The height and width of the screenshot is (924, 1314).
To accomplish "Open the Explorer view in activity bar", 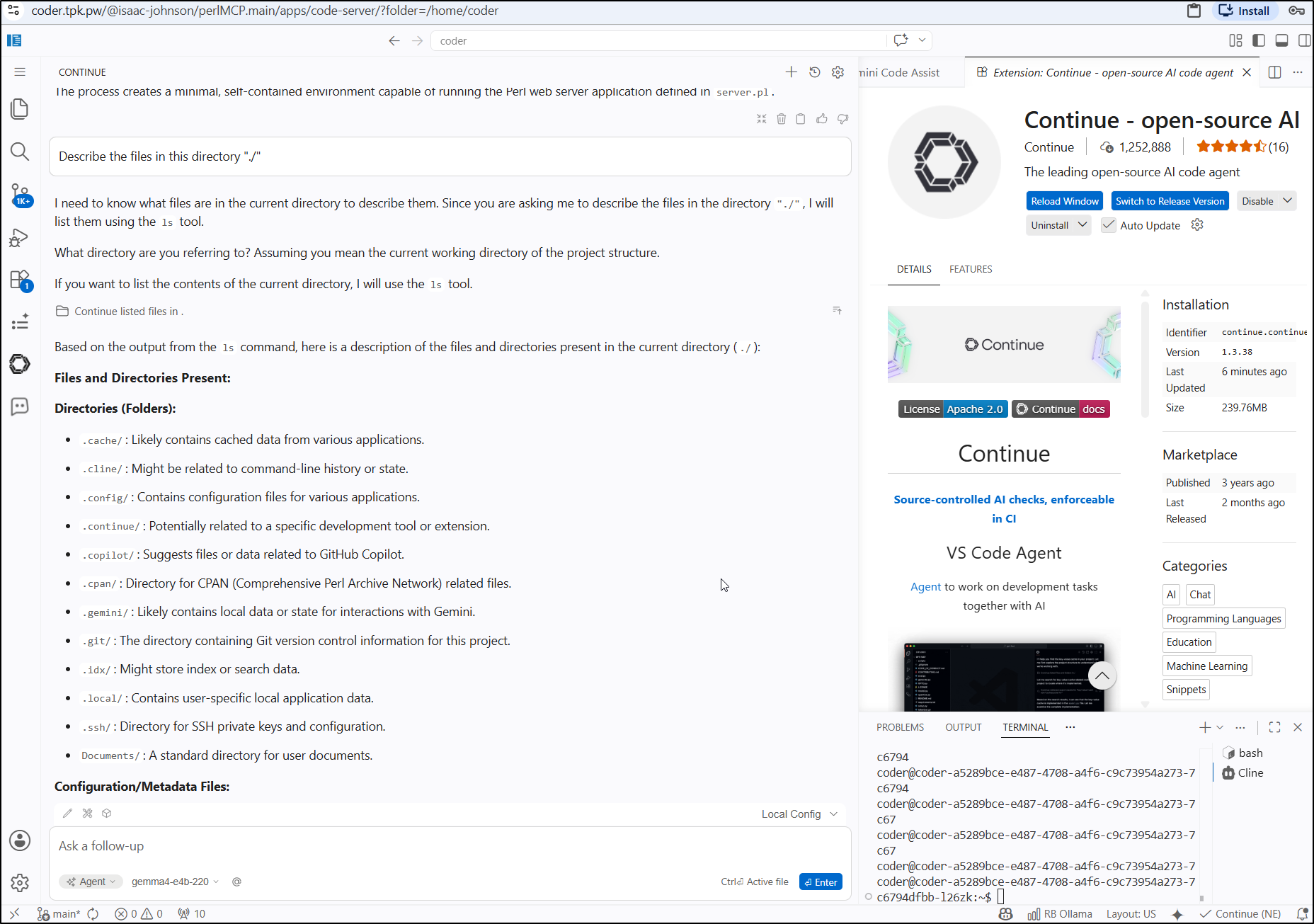I will pos(20,108).
